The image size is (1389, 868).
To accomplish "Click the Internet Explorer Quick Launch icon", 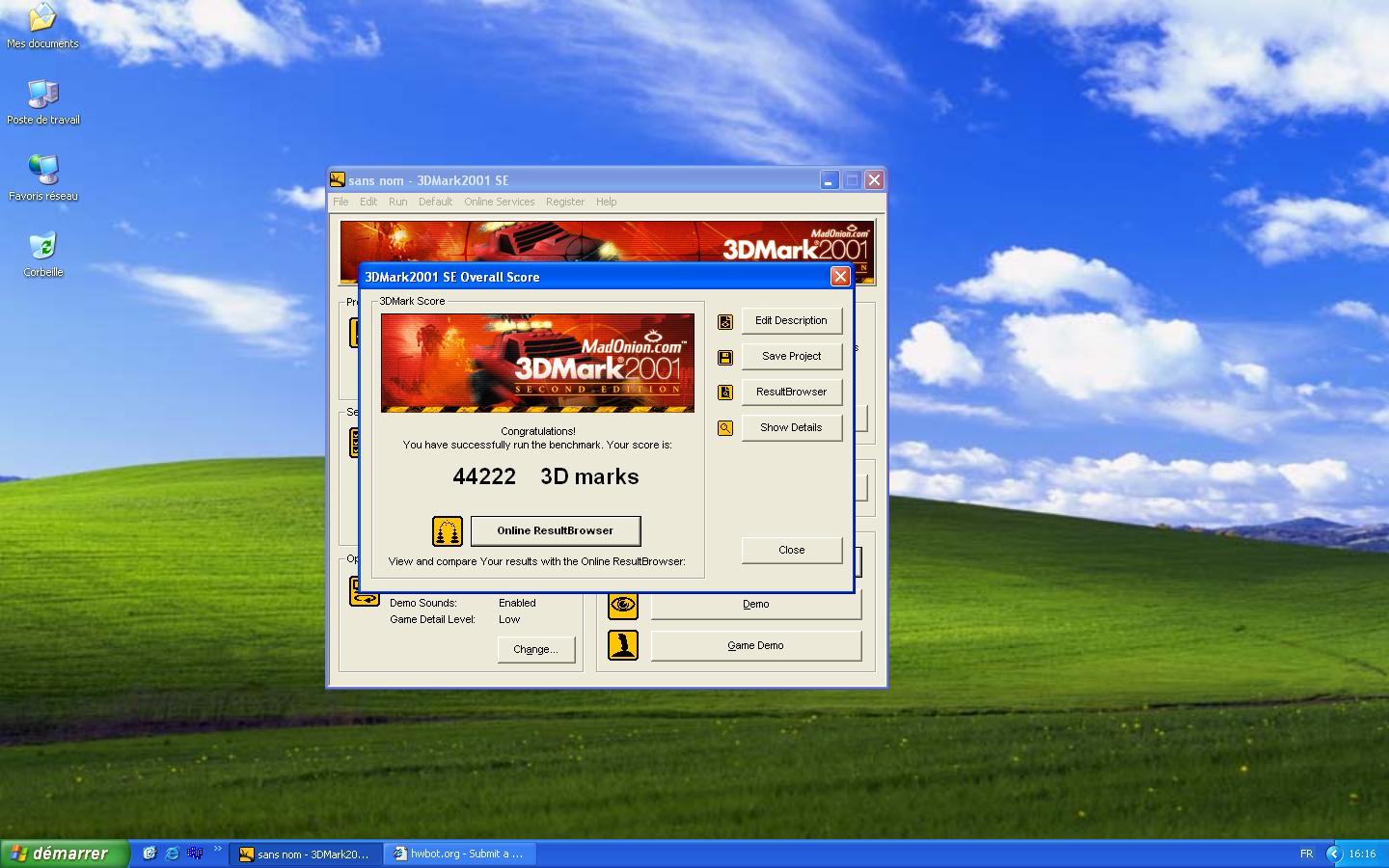I will tap(173, 854).
